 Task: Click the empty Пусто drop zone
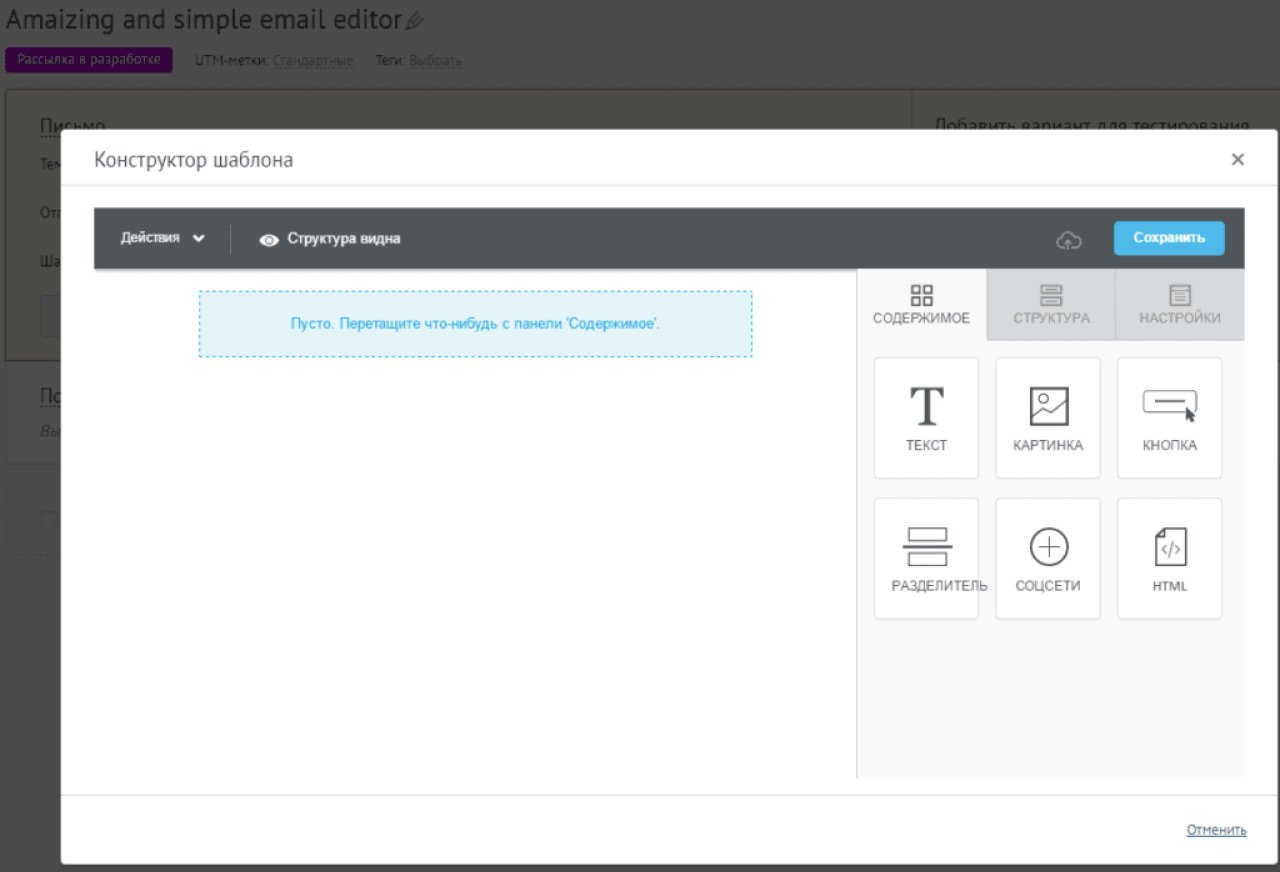475,324
